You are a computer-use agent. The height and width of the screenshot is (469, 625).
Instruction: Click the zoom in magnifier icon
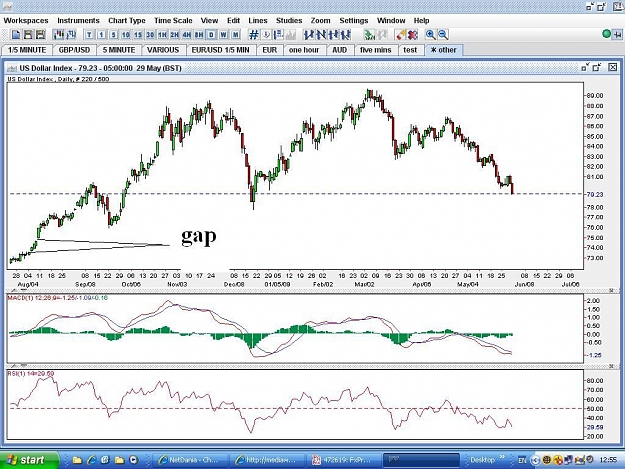click(x=430, y=35)
